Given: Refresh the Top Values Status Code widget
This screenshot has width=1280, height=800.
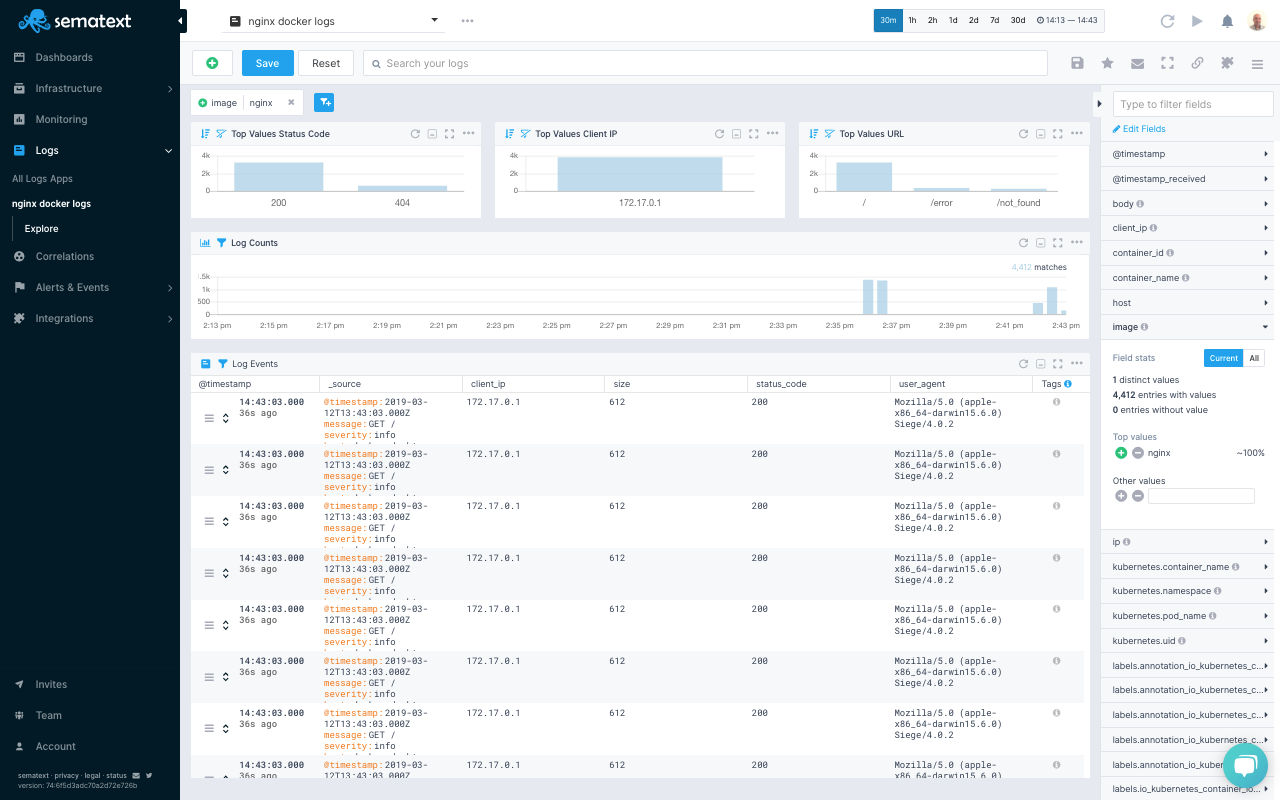Looking at the screenshot, I should click(x=415, y=133).
